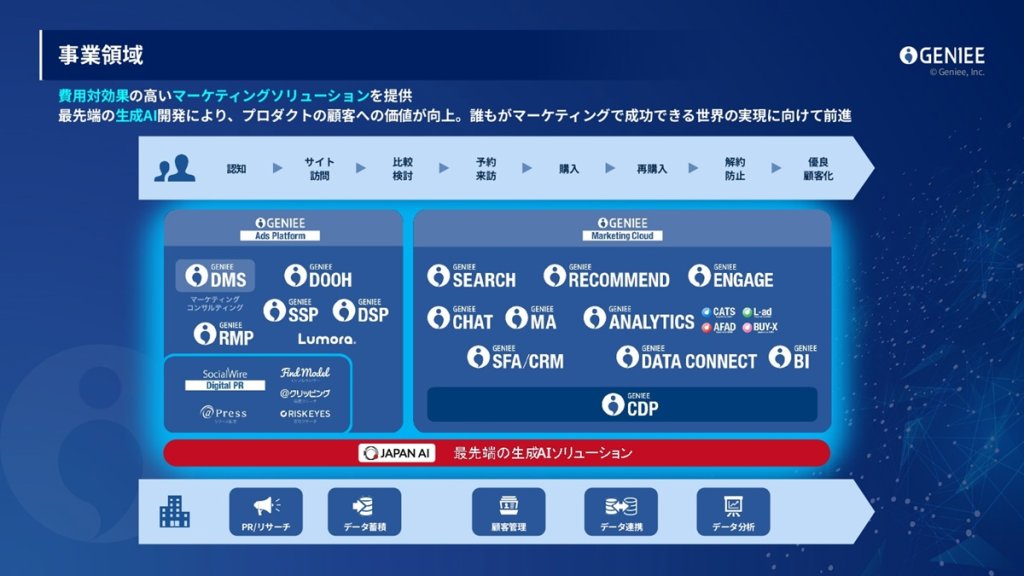Open GENIEE SEARCH via its icon
The image size is (1024, 576).
click(441, 276)
